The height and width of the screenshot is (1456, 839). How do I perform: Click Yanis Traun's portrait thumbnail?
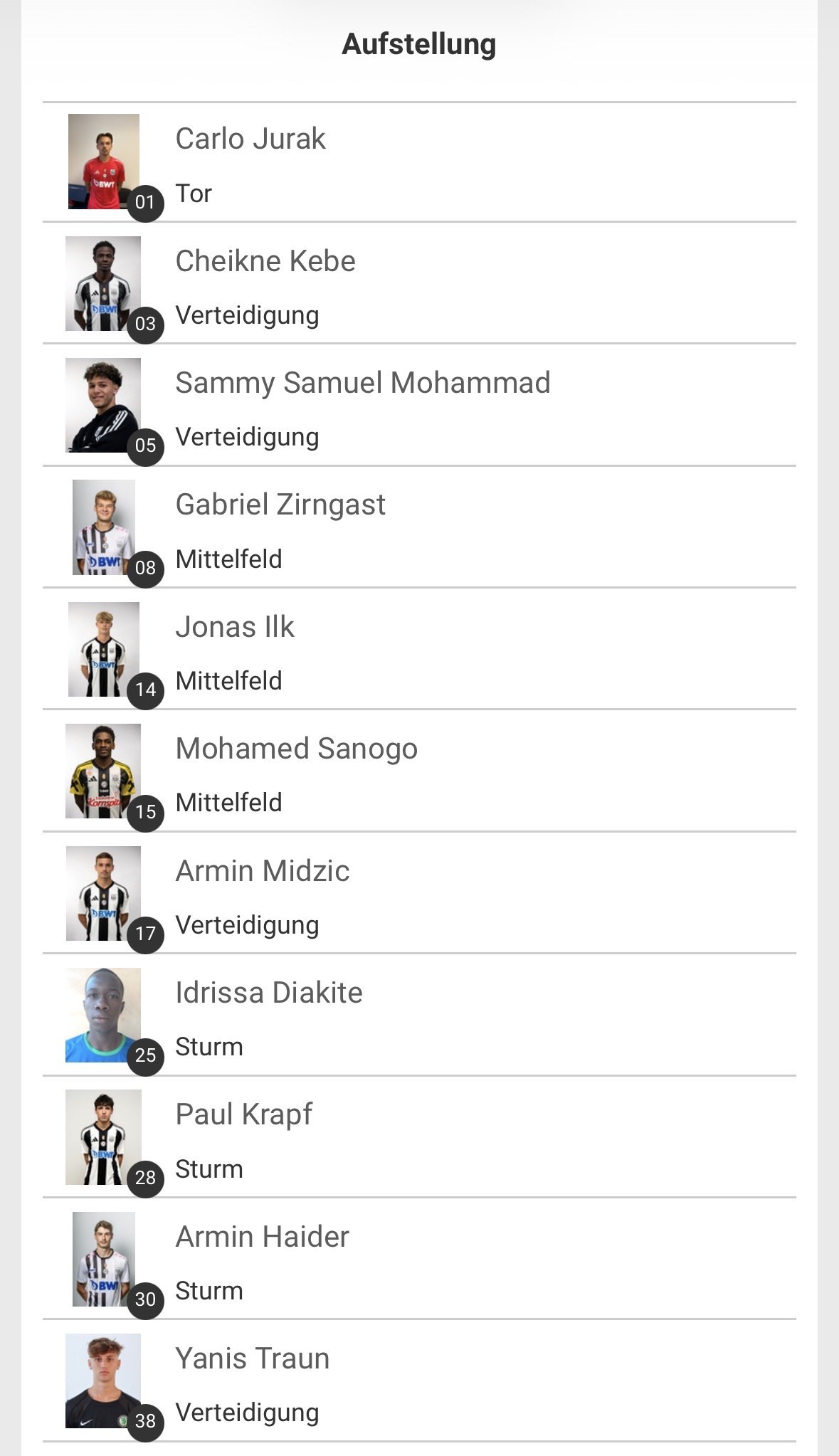(x=102, y=1380)
